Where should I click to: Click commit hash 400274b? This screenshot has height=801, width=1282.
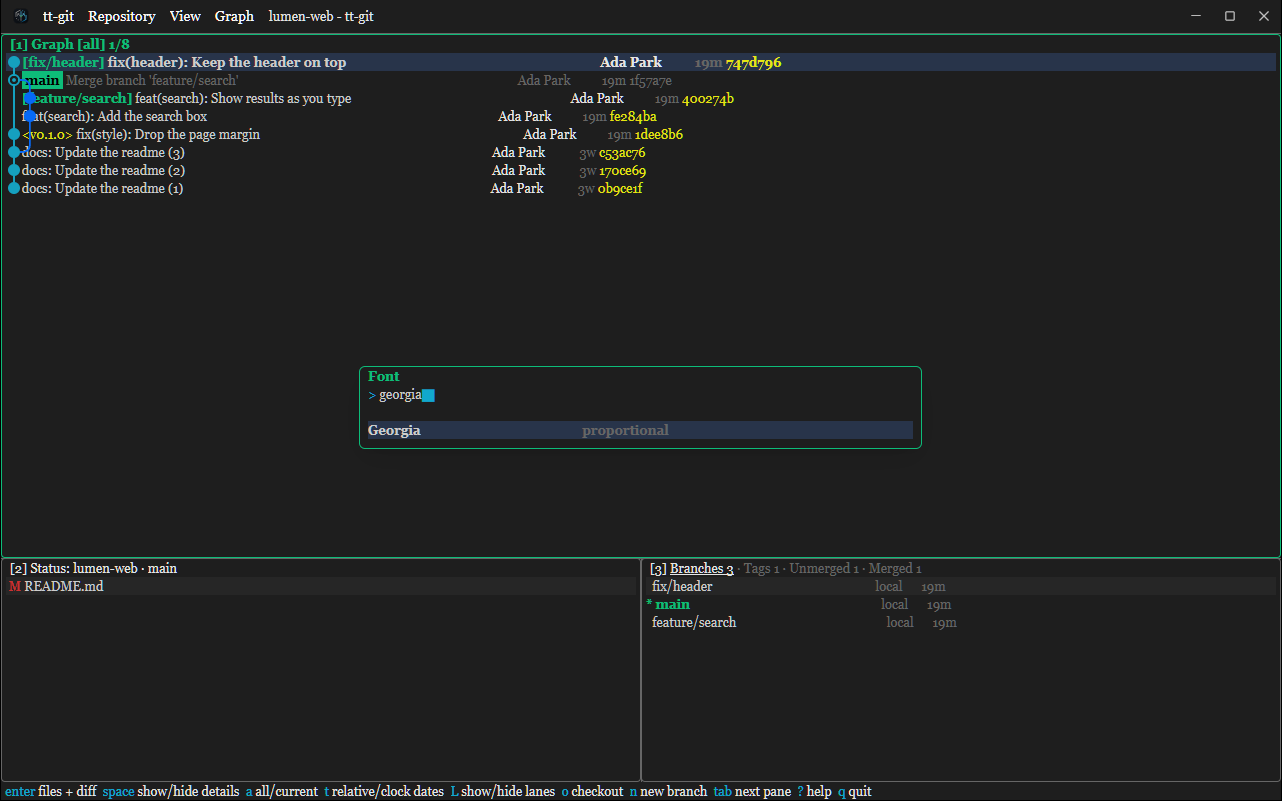coord(708,98)
